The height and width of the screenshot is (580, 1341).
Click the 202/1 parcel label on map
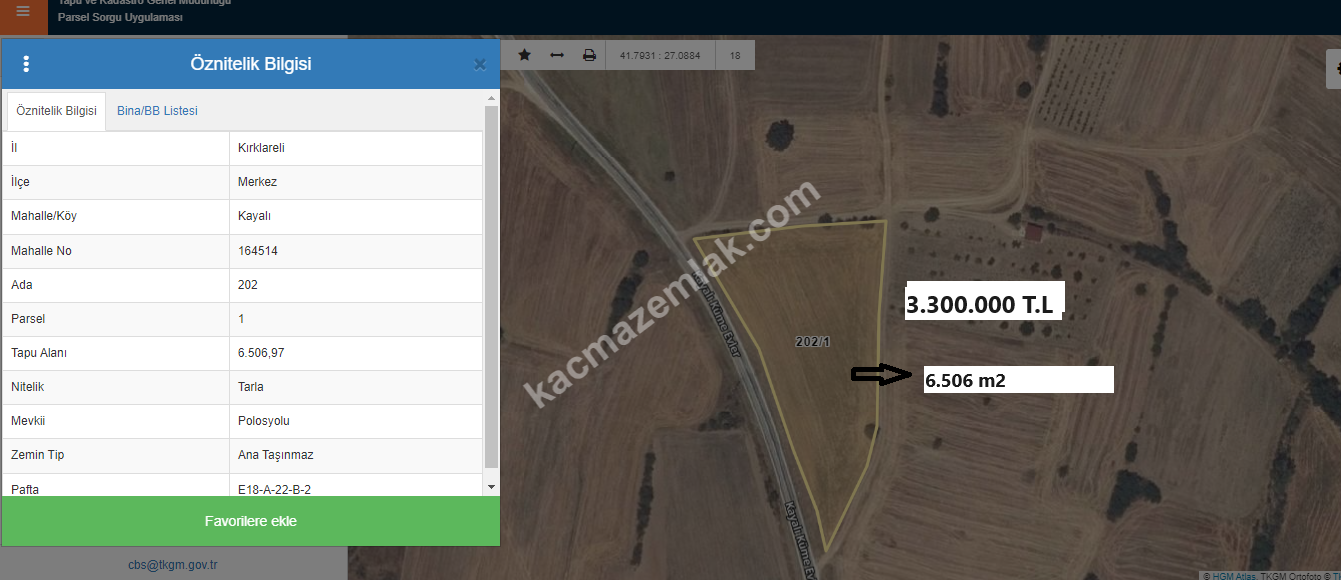point(813,342)
